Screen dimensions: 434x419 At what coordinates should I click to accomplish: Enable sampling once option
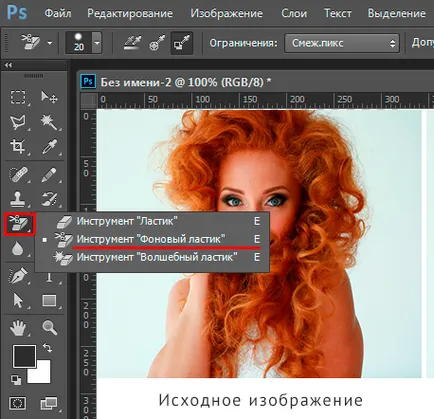click(157, 43)
